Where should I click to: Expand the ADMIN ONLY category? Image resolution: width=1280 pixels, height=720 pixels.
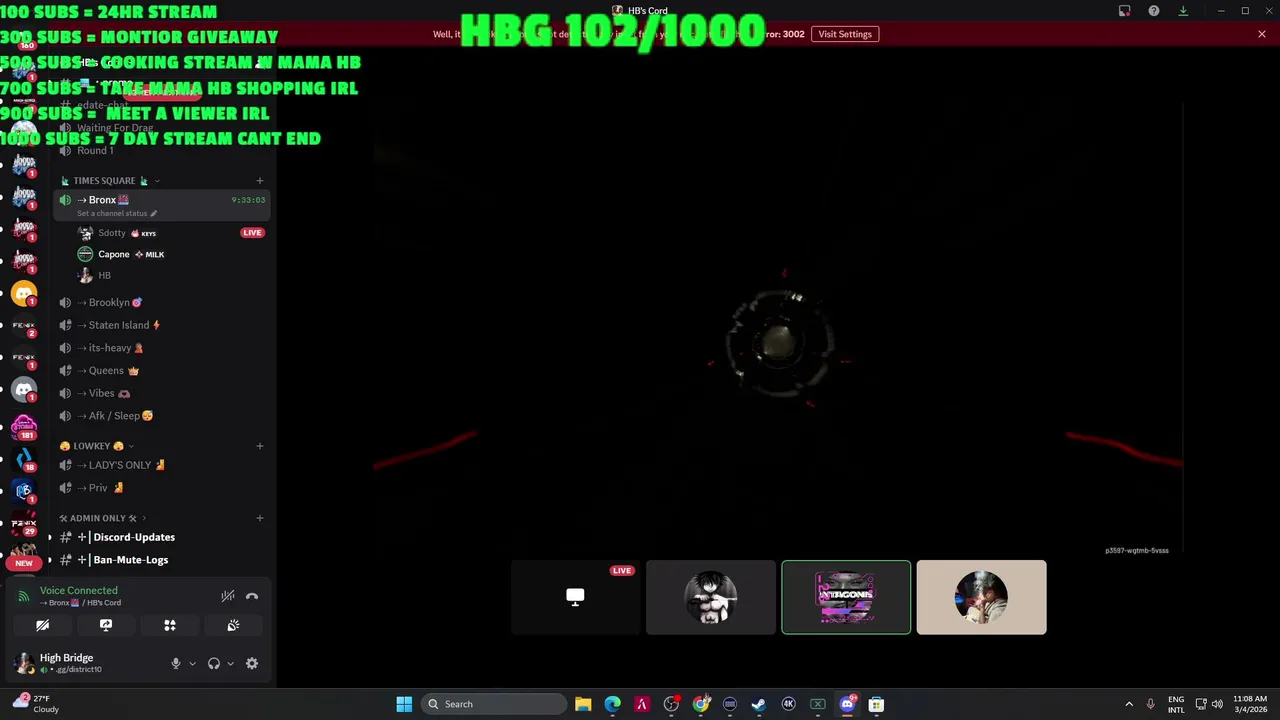click(102, 518)
